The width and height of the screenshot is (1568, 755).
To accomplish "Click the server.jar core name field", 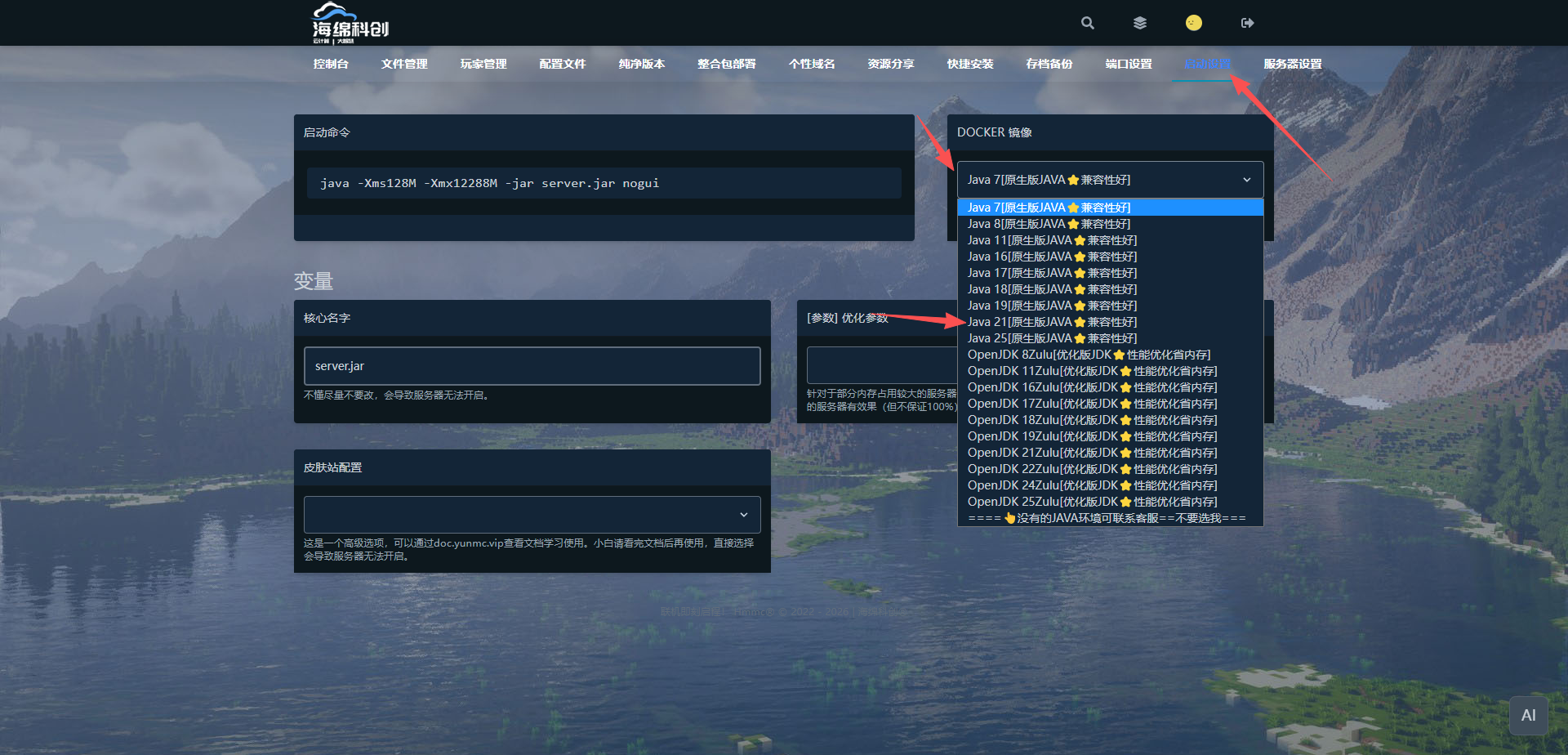I will click(x=532, y=366).
